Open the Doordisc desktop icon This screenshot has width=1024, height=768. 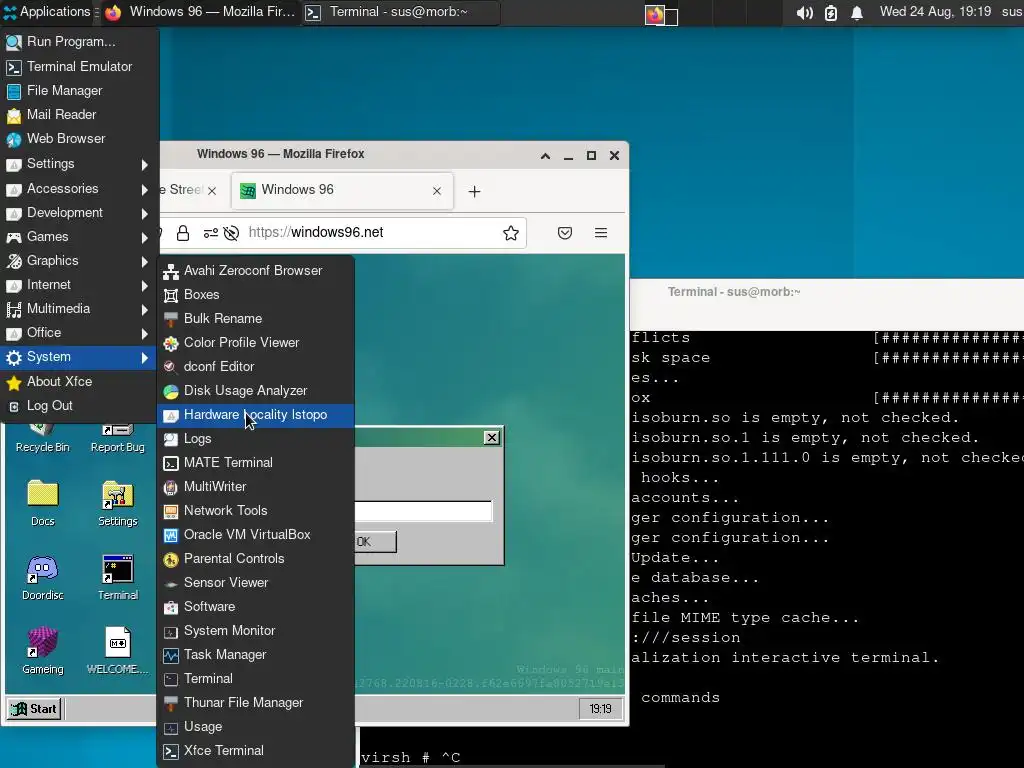pyautogui.click(x=42, y=577)
